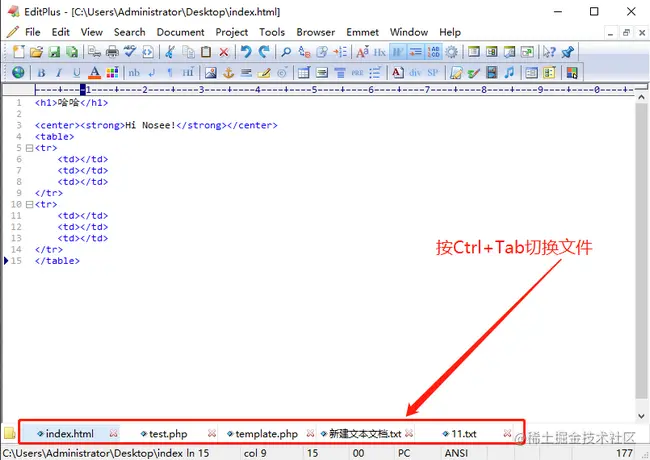Open the Document menu
This screenshot has height=460, width=650.
[x=180, y=32]
